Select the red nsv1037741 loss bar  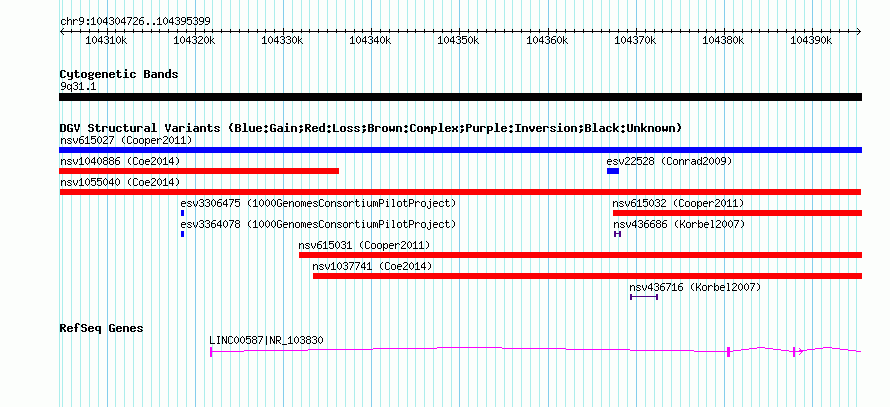[587, 276]
